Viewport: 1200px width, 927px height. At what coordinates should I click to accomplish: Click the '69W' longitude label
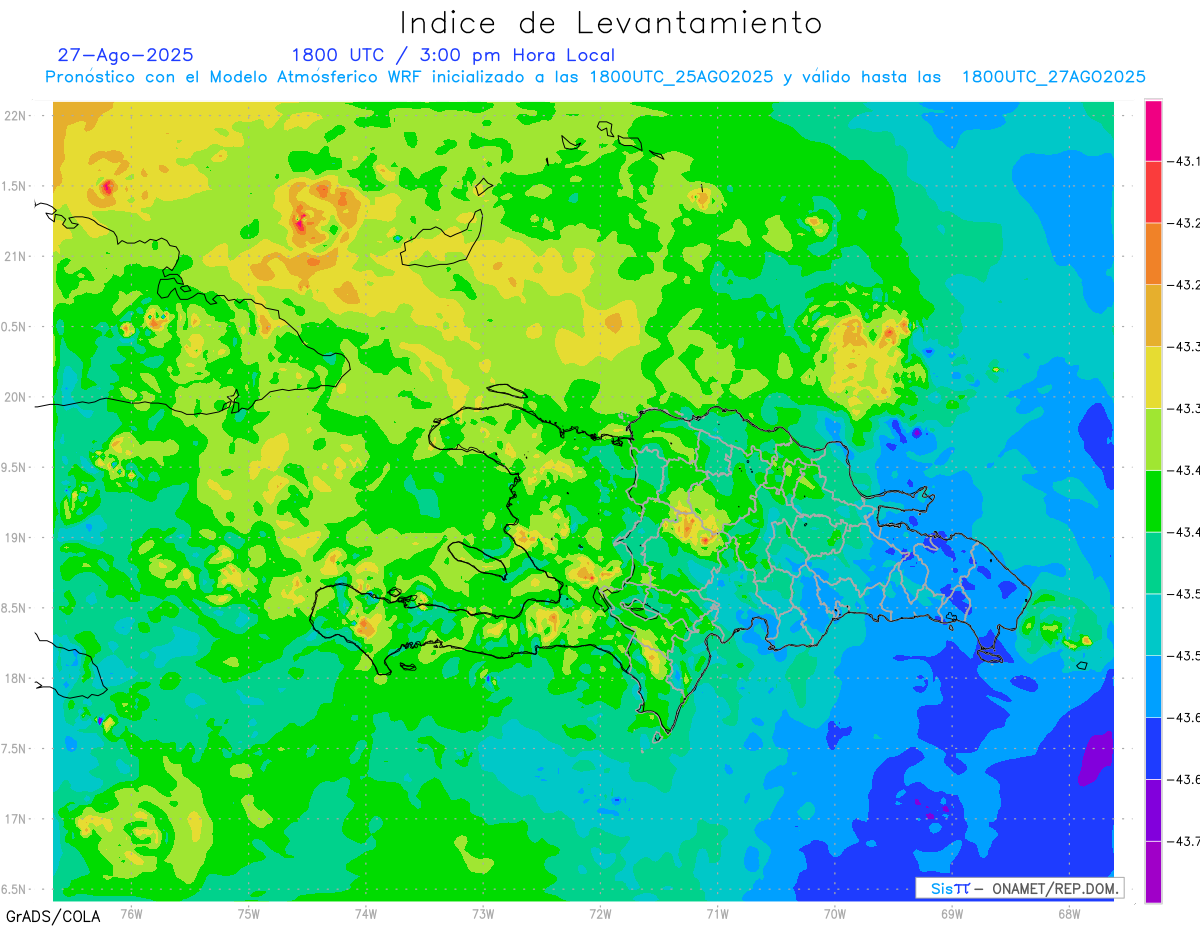[x=952, y=912]
